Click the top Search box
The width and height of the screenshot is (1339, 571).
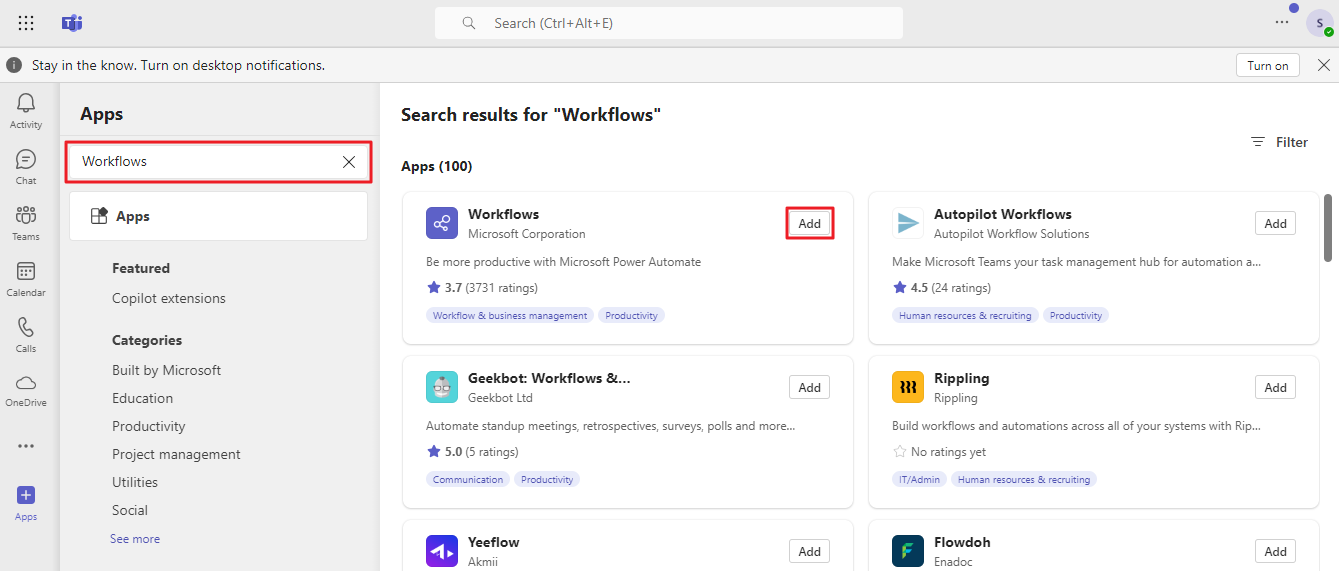(x=669, y=23)
